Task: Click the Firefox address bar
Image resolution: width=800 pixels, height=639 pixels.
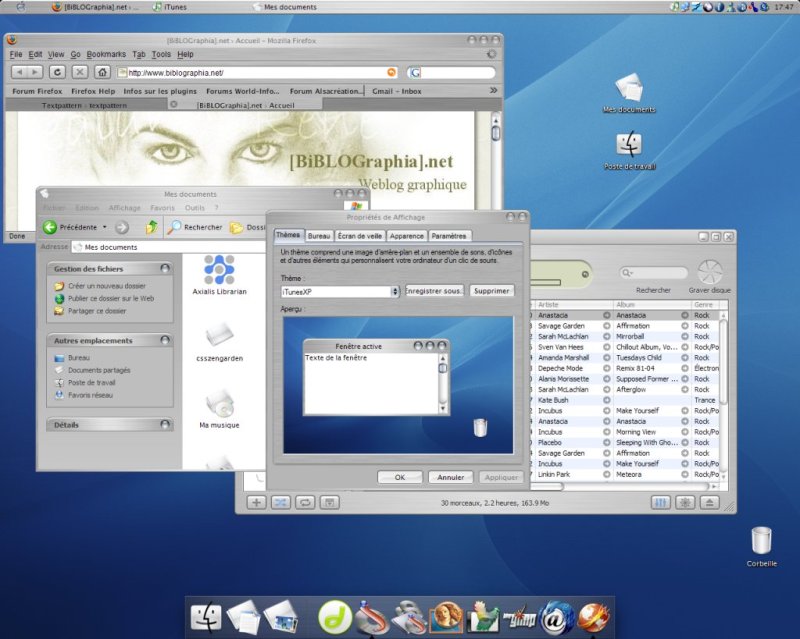Action: [x=257, y=73]
